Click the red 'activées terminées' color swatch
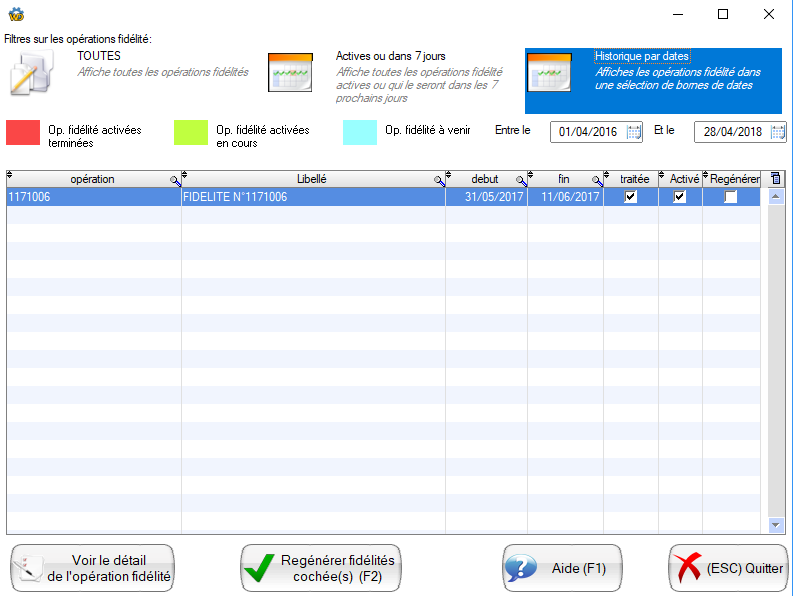This screenshot has width=793, height=596. [23, 132]
